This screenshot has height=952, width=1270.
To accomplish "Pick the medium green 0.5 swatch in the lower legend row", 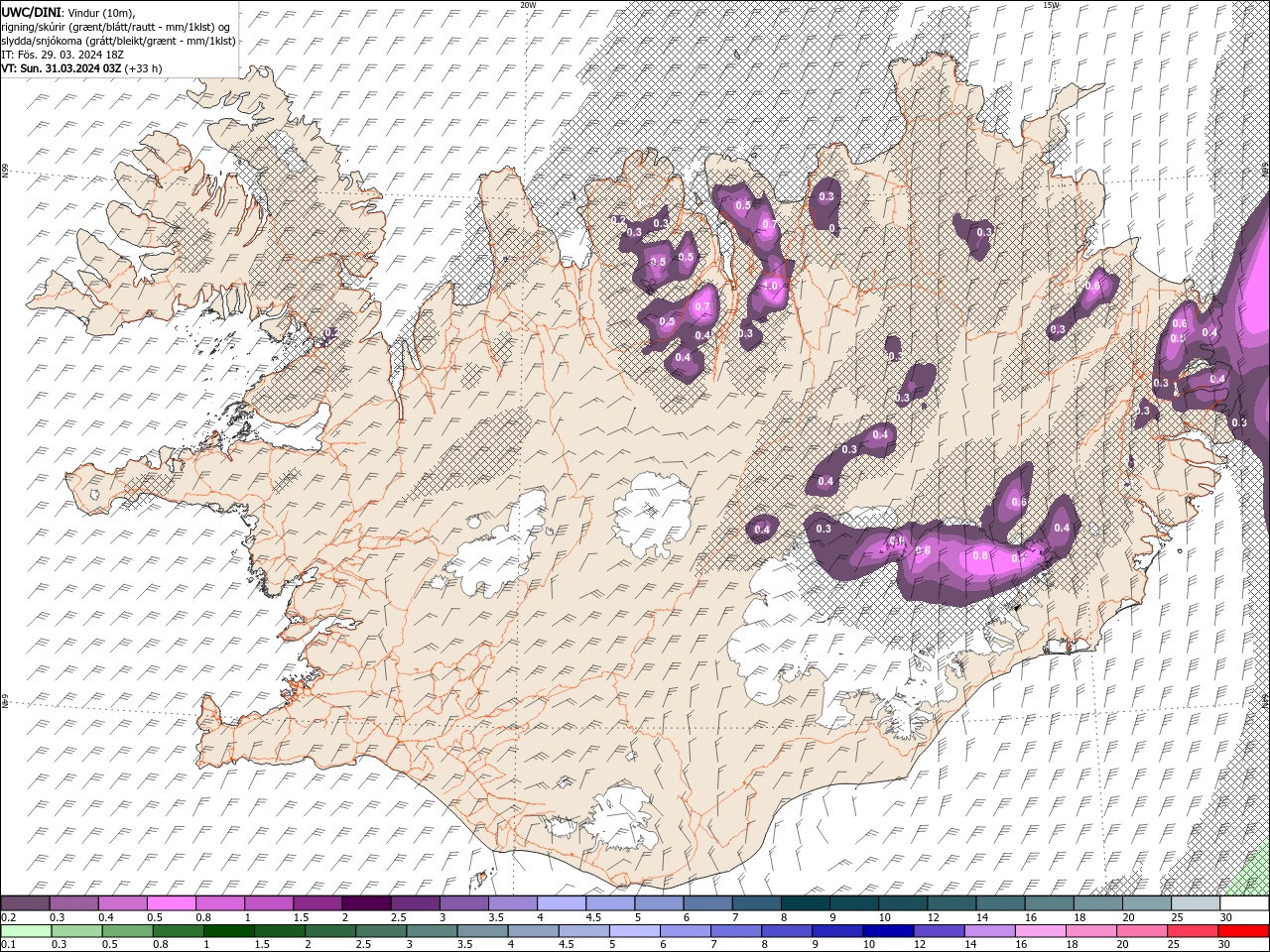I will pyautogui.click(x=127, y=931).
